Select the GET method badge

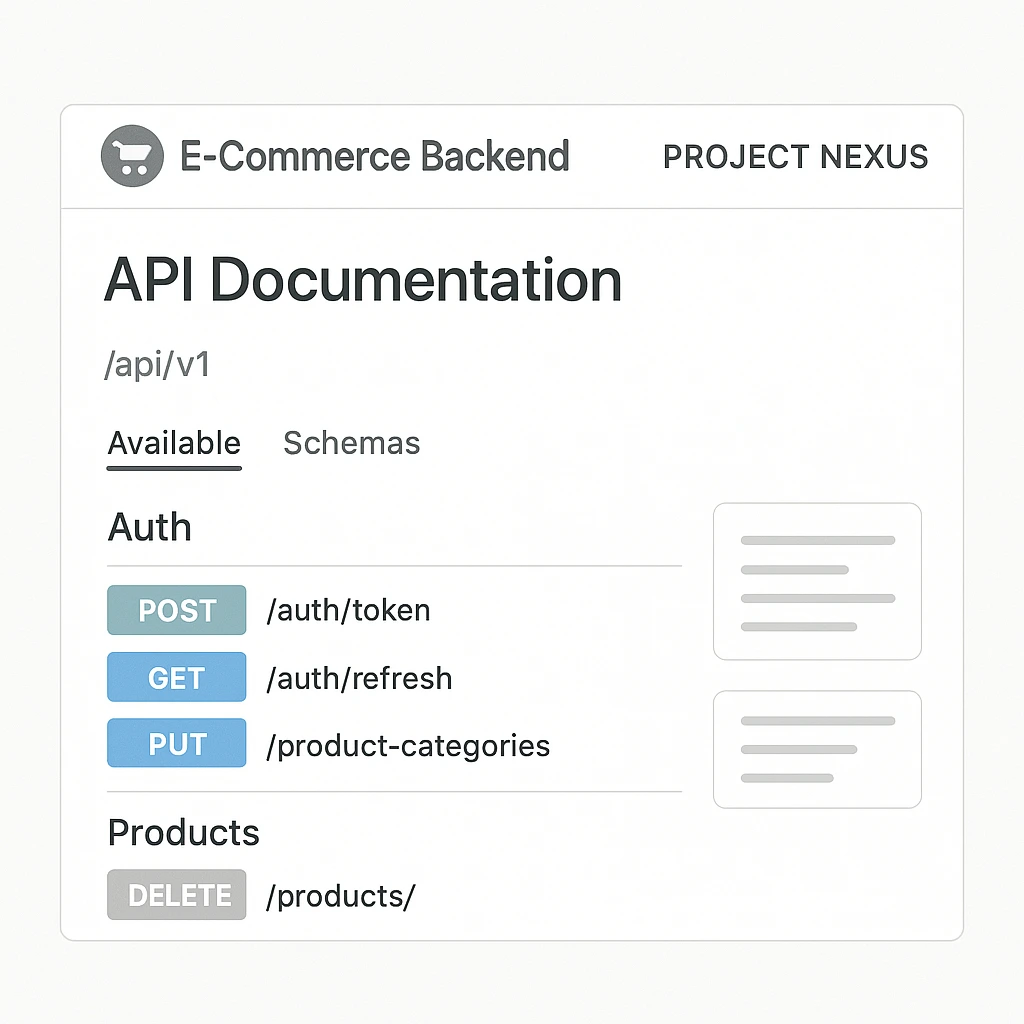176,677
